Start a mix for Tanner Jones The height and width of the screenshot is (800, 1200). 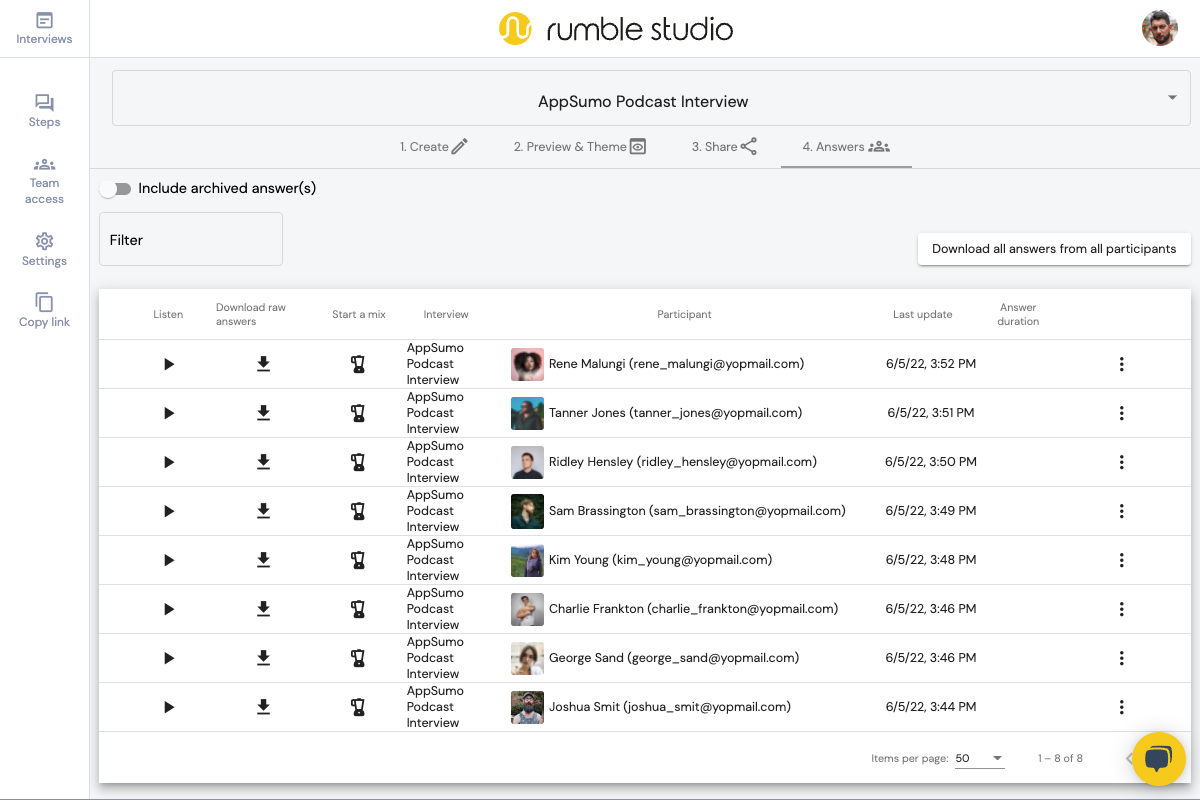click(358, 413)
